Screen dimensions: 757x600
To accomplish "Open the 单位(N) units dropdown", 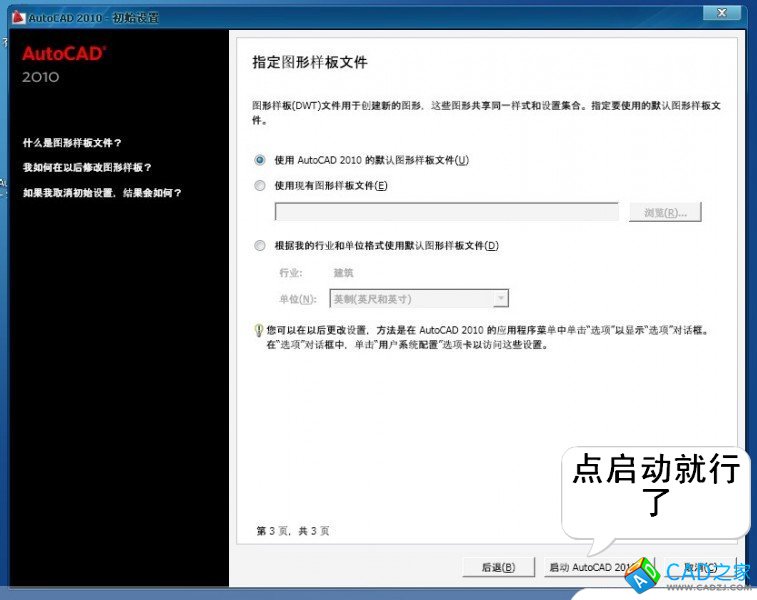I will click(x=419, y=299).
